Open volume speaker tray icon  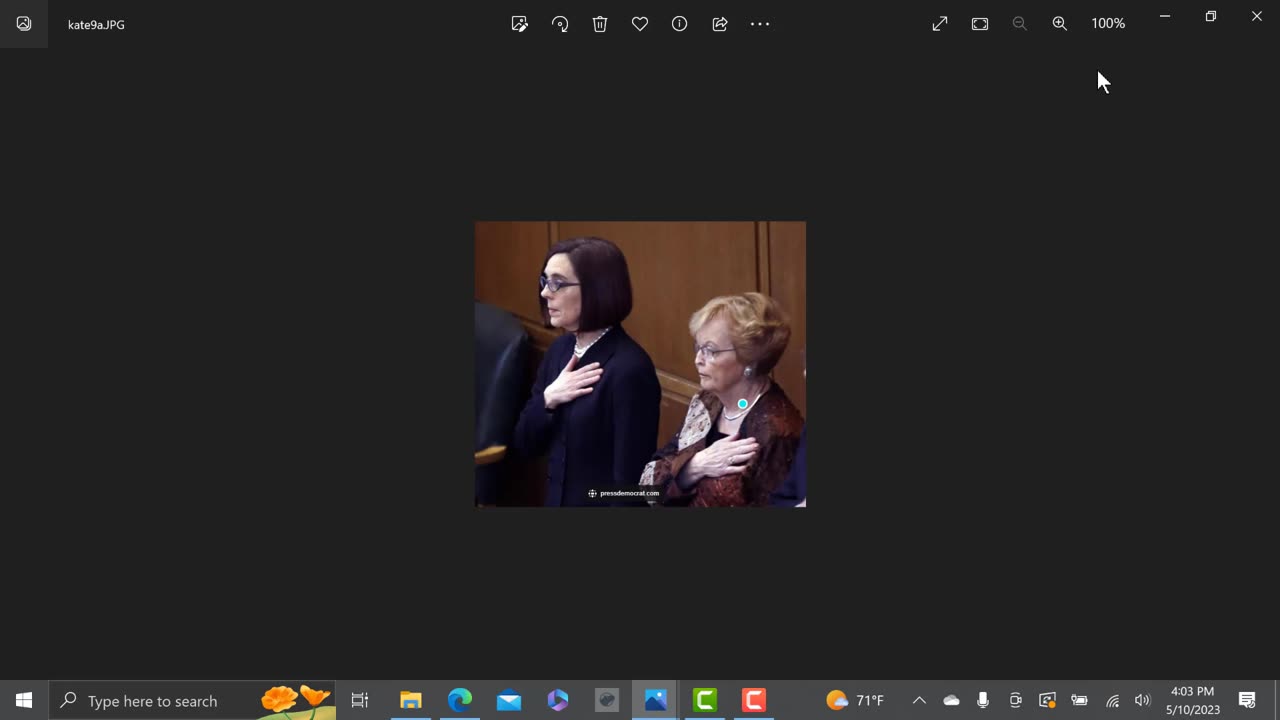click(x=1143, y=700)
